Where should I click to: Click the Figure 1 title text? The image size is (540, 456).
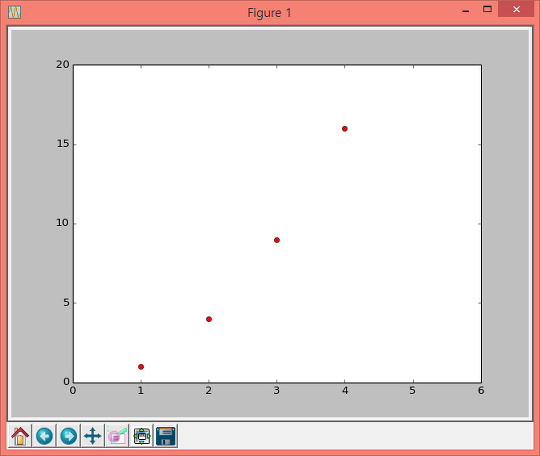(270, 13)
